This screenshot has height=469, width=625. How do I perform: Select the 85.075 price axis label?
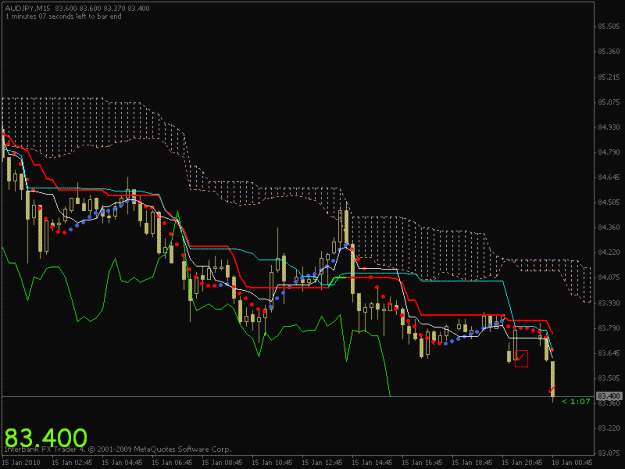pyautogui.click(x=609, y=102)
